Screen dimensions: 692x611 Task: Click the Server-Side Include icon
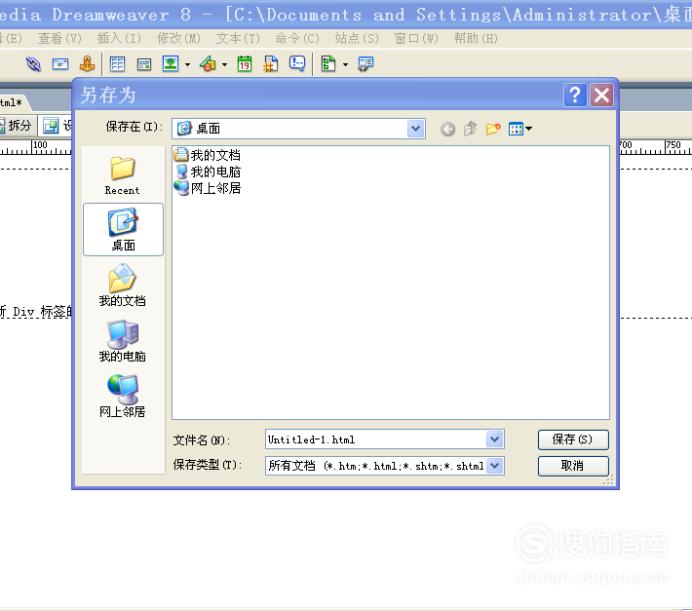271,64
